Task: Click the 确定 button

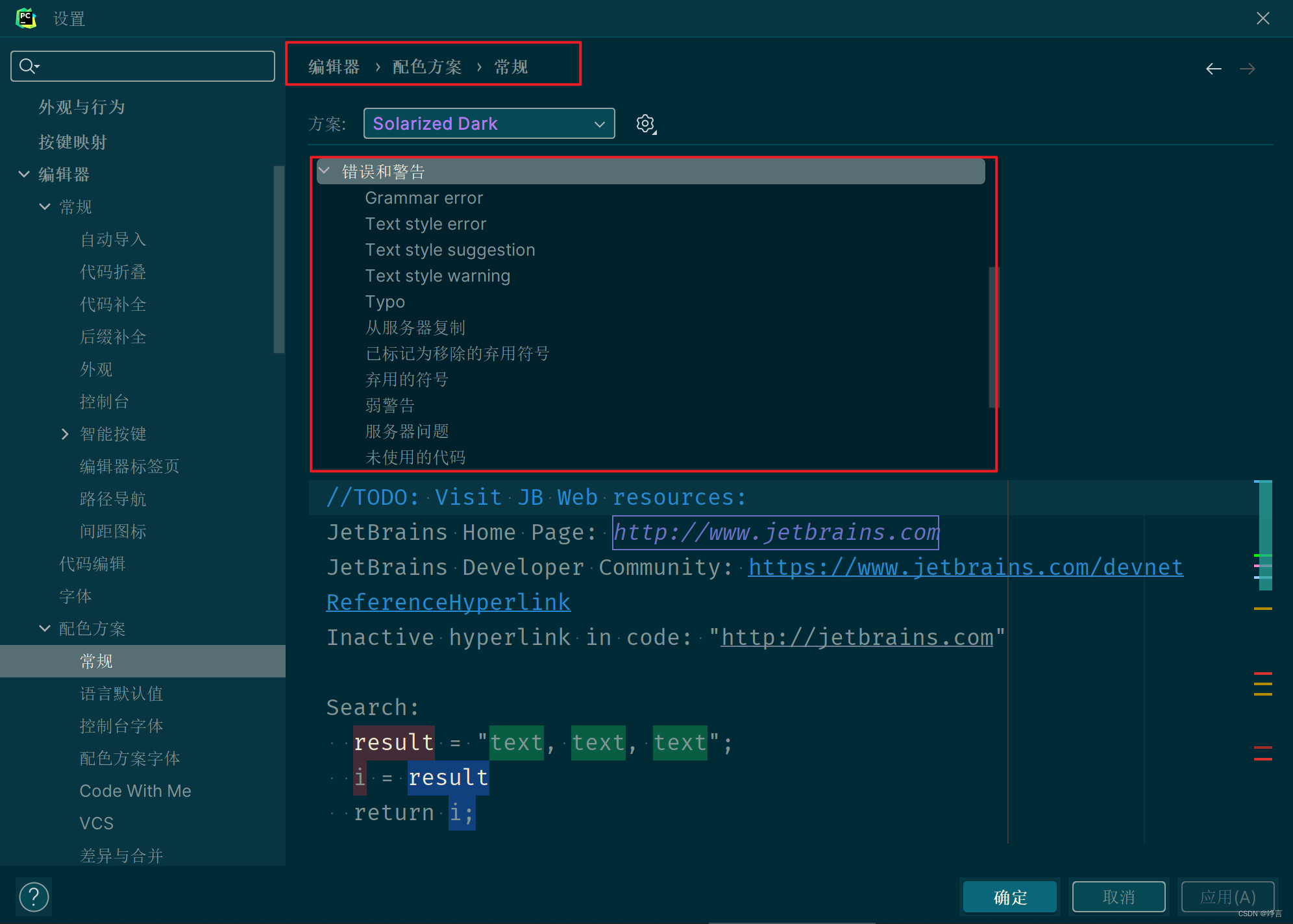Action: coord(1010,897)
